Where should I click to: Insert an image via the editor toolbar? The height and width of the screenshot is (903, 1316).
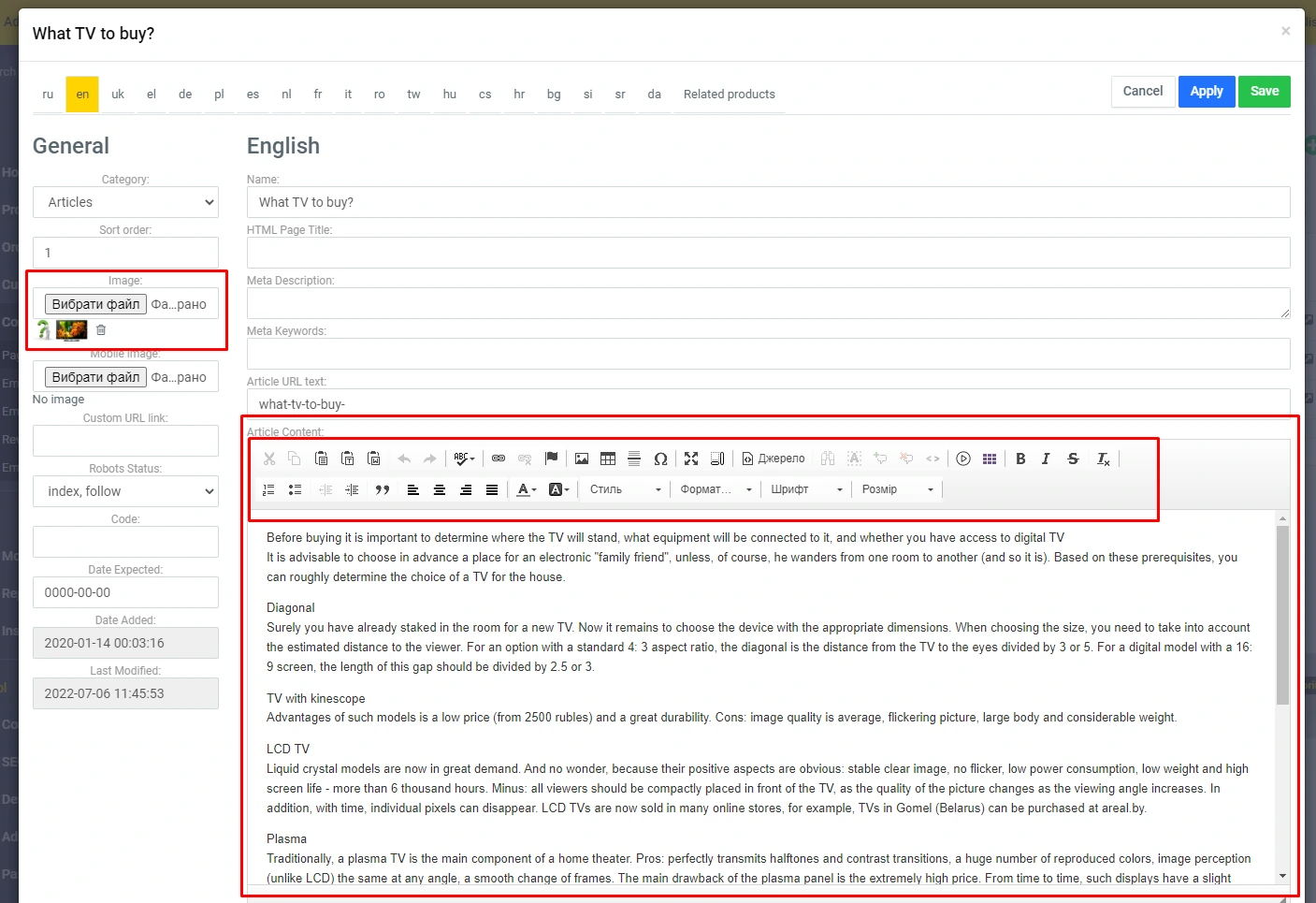coord(582,459)
